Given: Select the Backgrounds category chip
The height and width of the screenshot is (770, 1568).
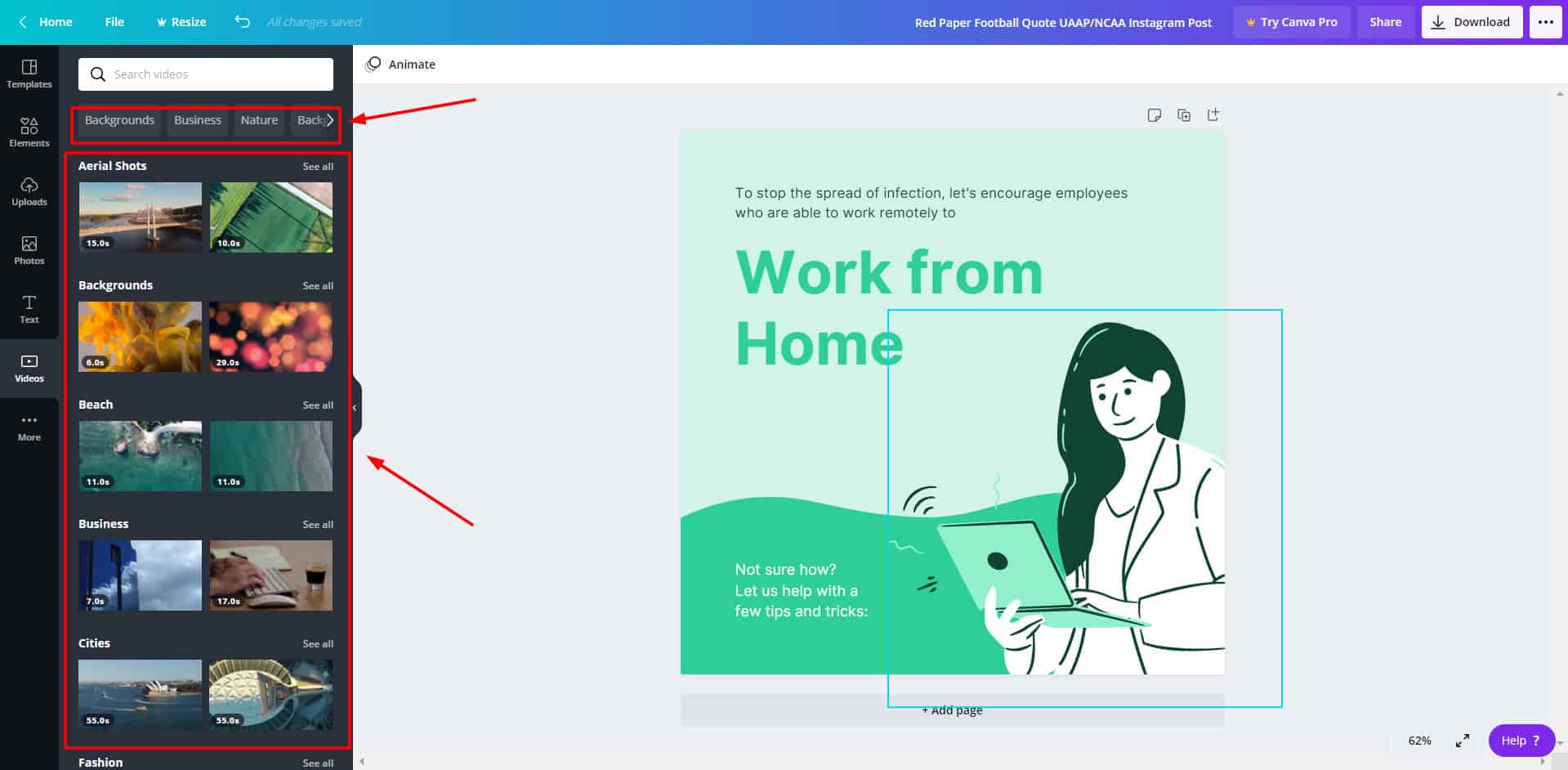Looking at the screenshot, I should tap(119, 120).
